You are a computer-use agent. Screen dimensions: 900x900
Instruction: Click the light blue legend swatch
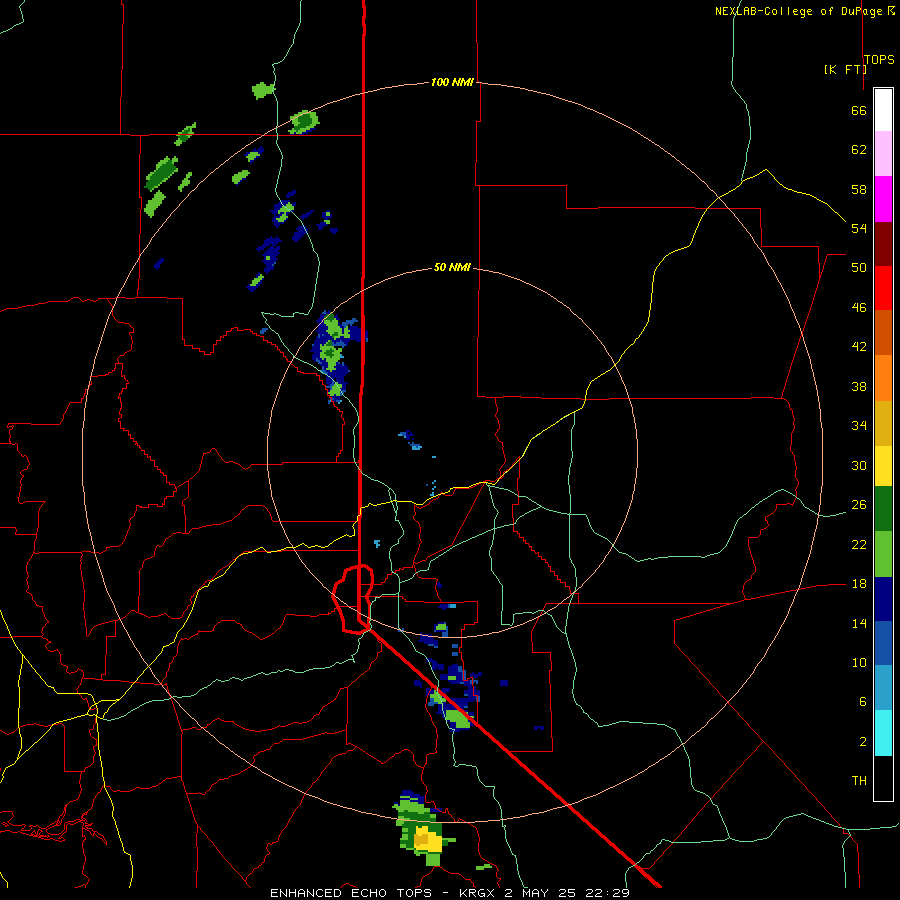(883, 688)
